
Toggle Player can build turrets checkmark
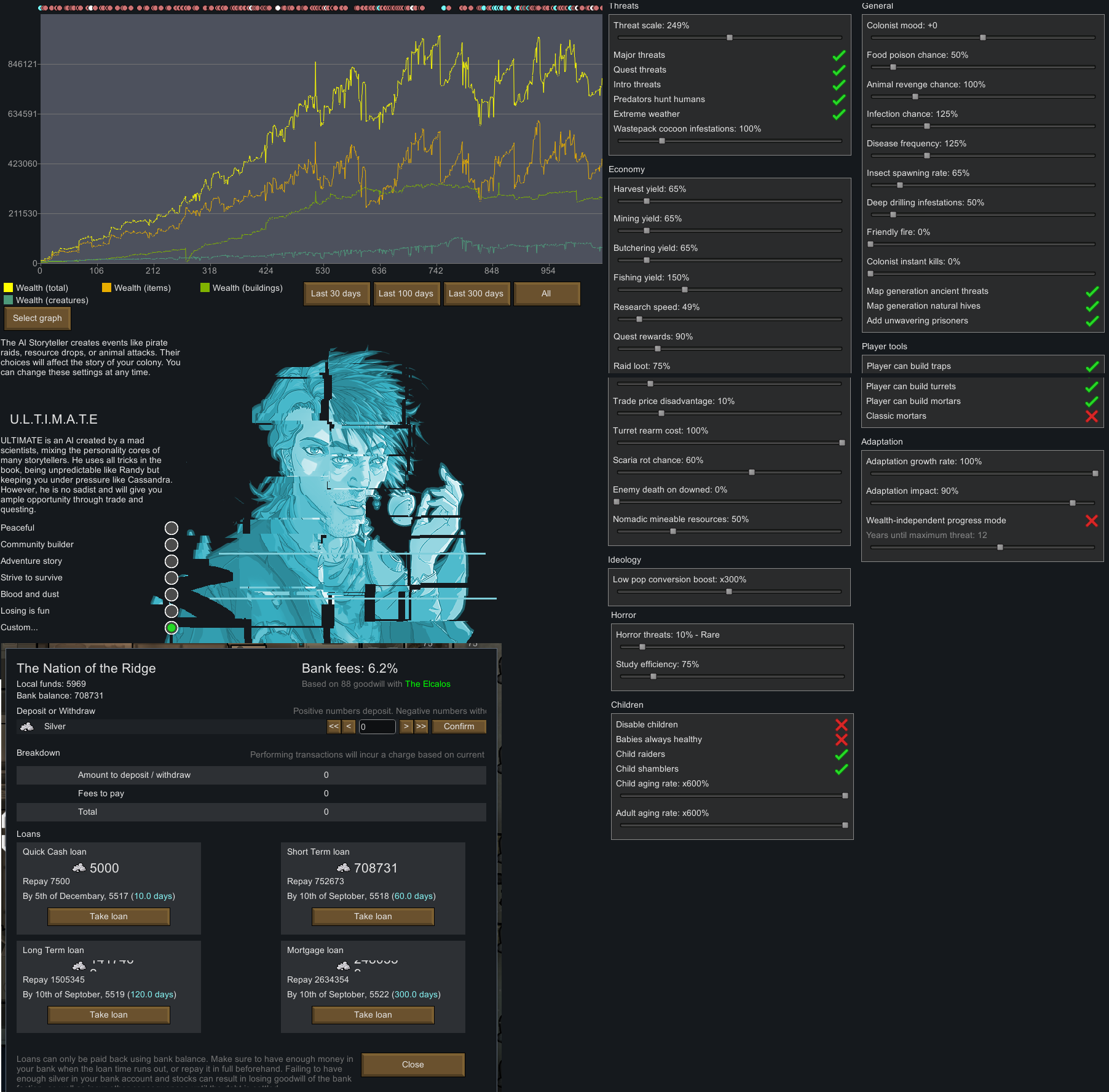click(1092, 387)
